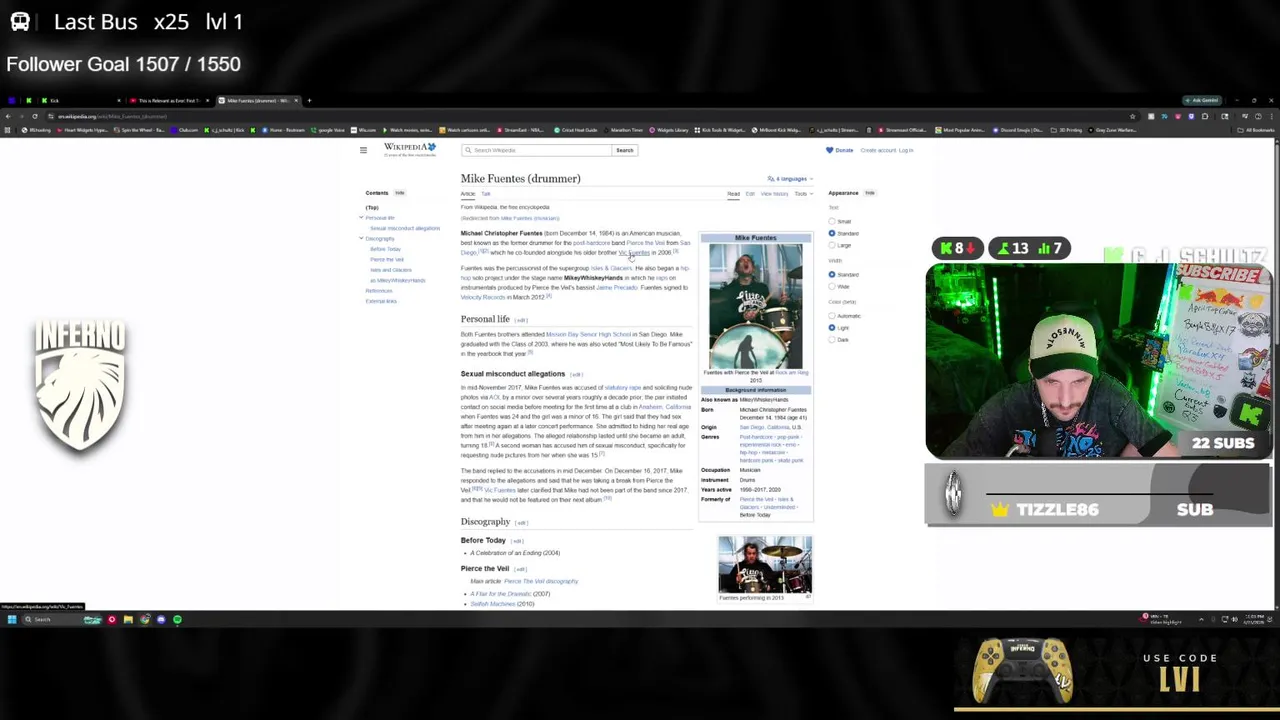Select the Read tab

pos(733,194)
